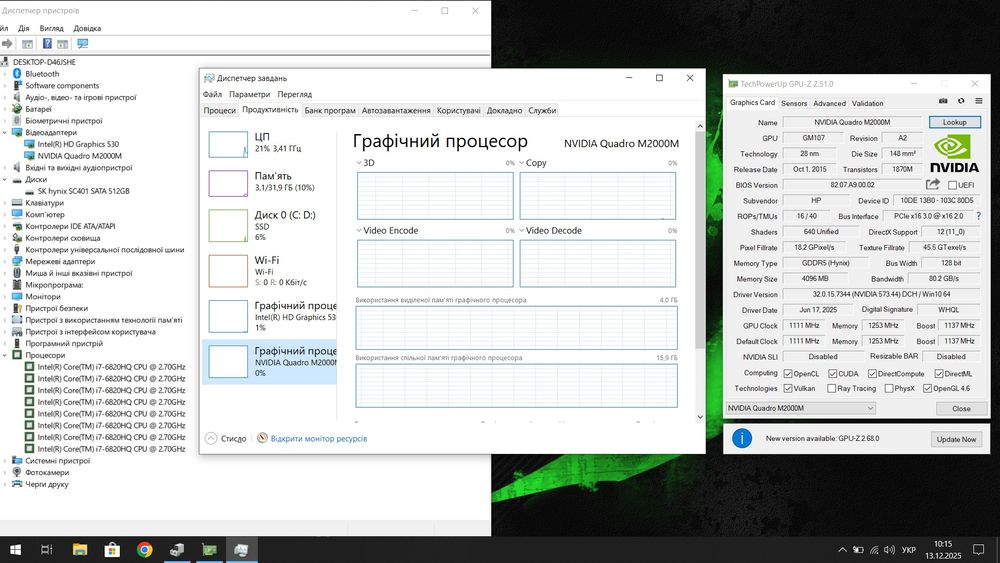The width and height of the screenshot is (1000, 563).
Task: Collapse the Диски tree node
Action: [x=5, y=179]
